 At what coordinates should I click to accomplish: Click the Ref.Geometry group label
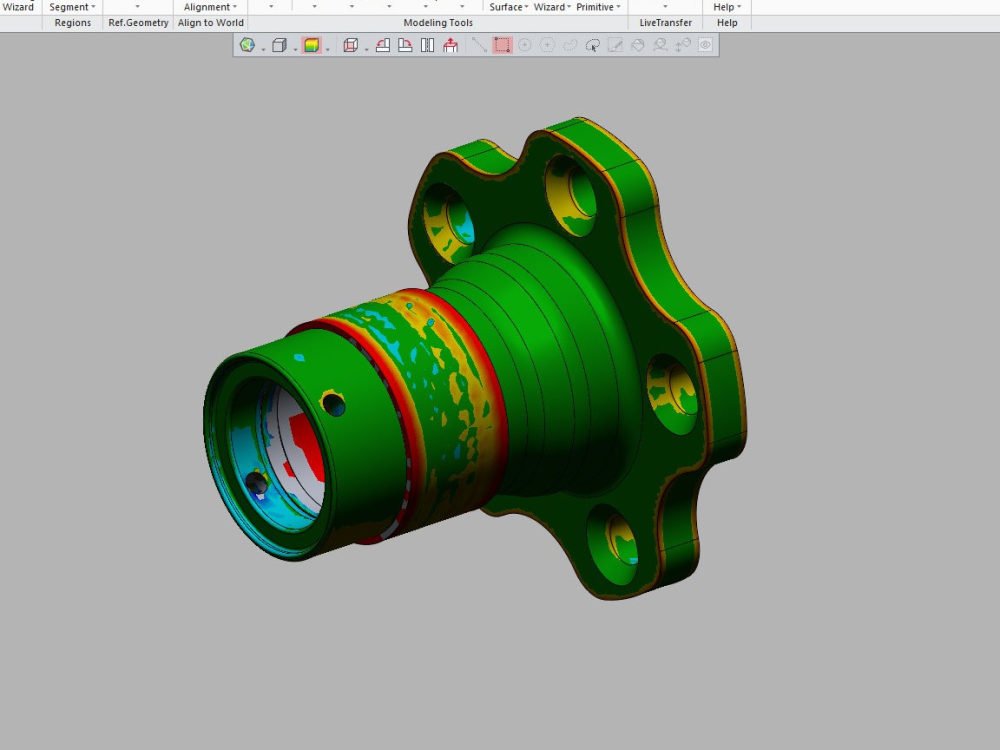tap(138, 23)
